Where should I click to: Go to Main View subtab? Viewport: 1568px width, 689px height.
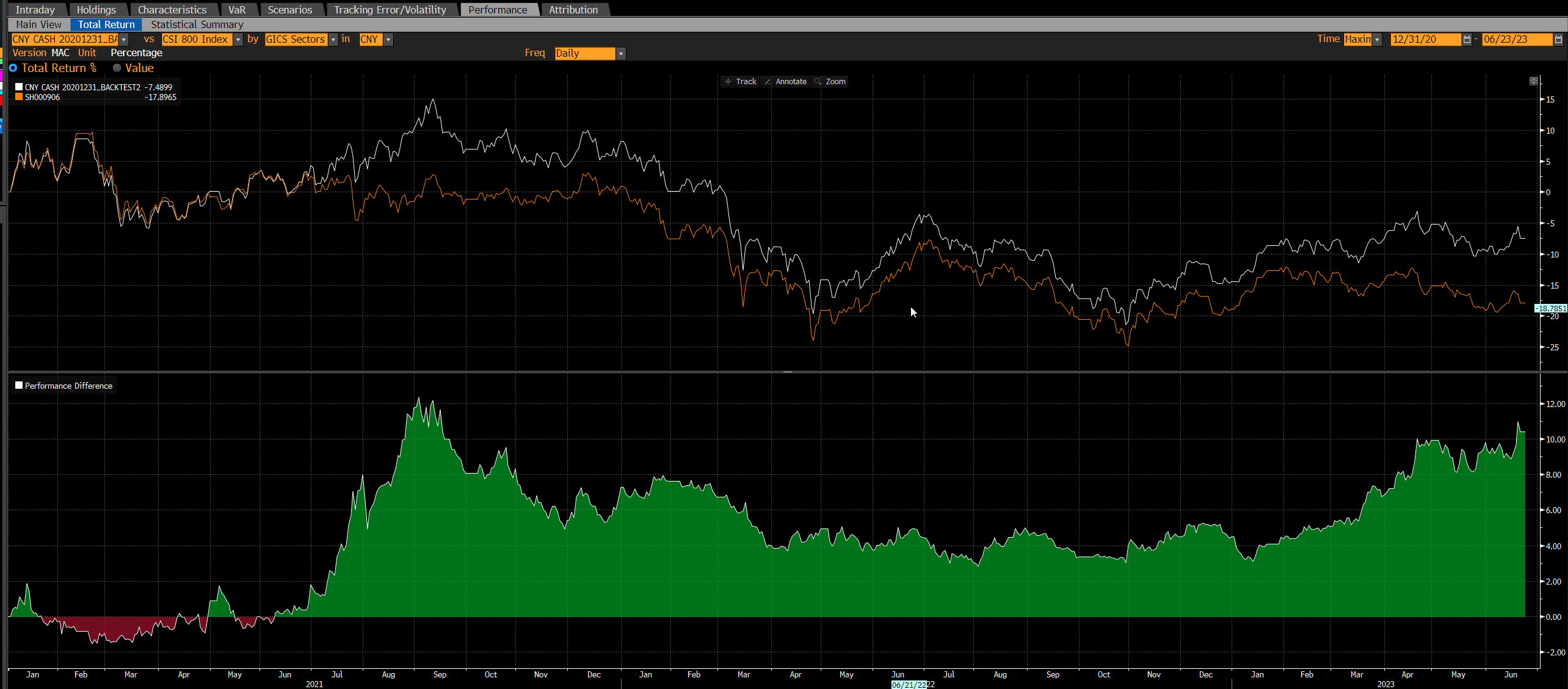38,24
